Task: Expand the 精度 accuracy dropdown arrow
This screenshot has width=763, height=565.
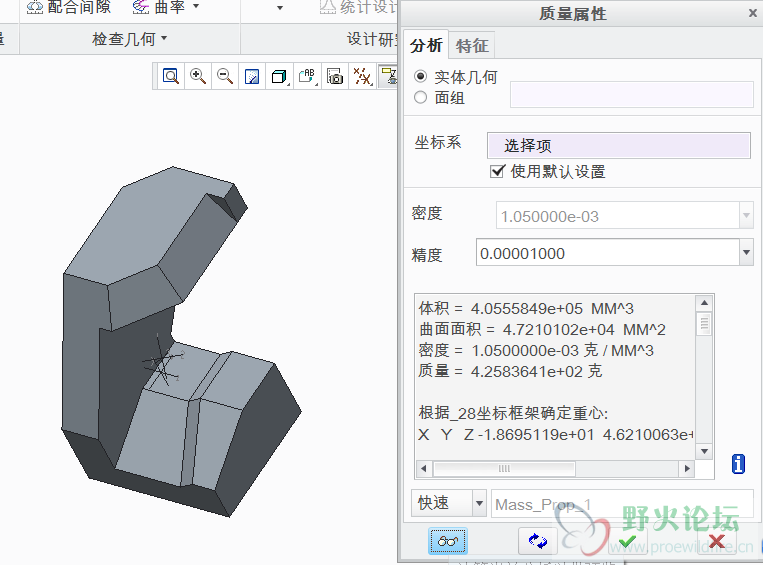Action: tap(745, 253)
